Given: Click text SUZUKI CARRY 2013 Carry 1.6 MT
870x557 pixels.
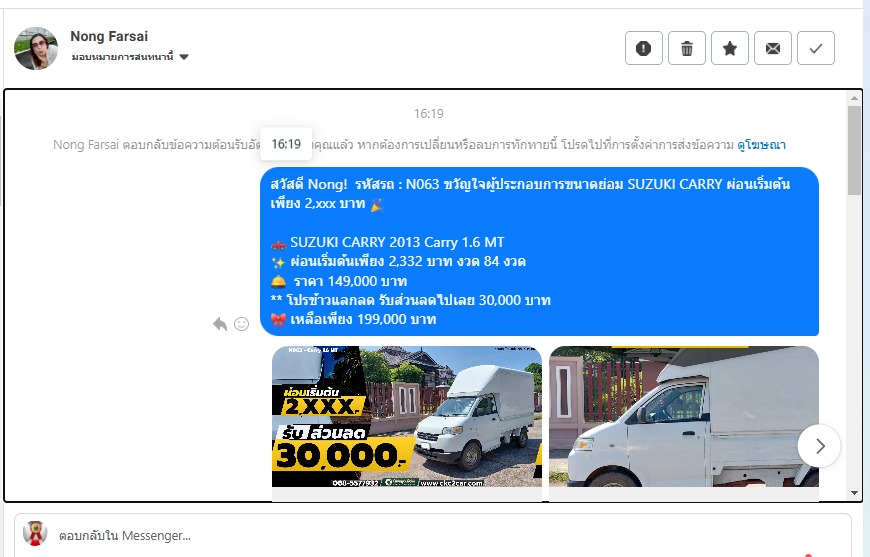Looking at the screenshot, I should click(397, 242).
